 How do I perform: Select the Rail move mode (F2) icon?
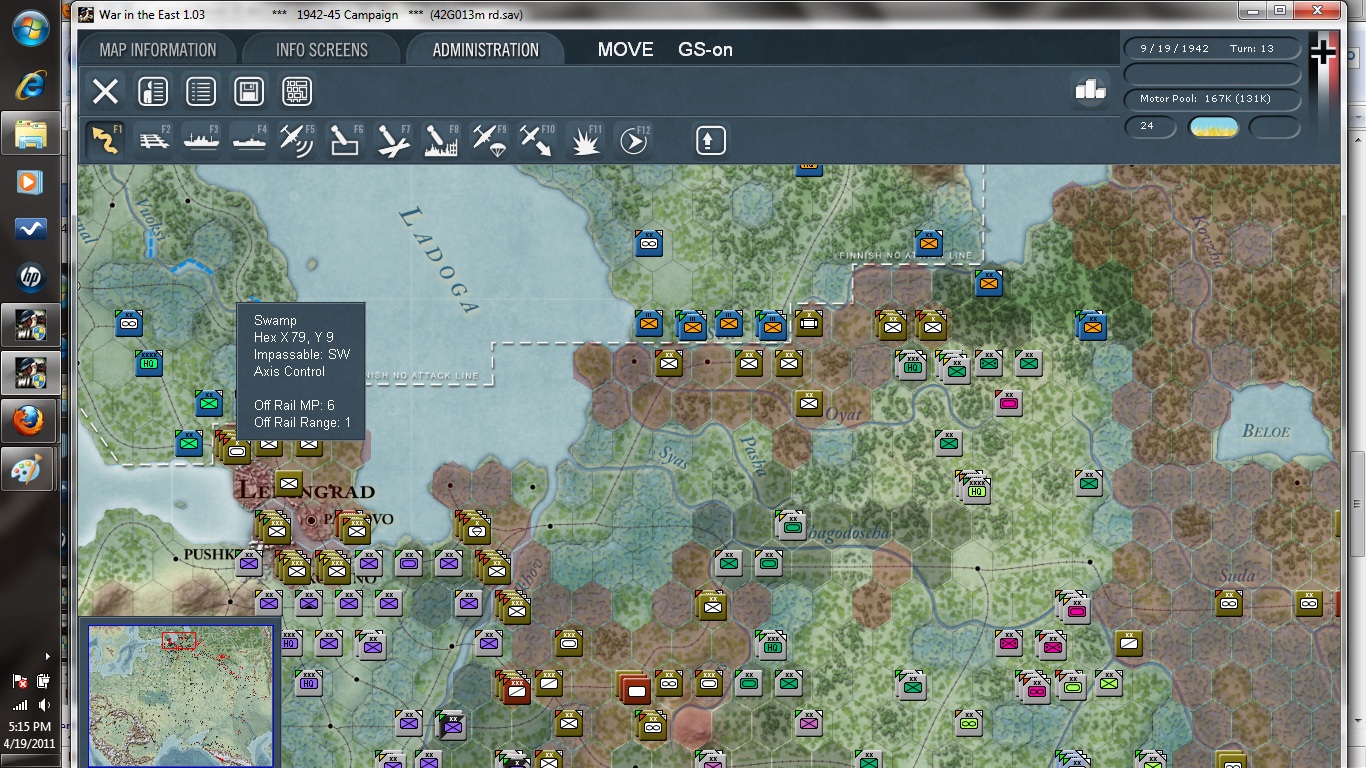153,140
